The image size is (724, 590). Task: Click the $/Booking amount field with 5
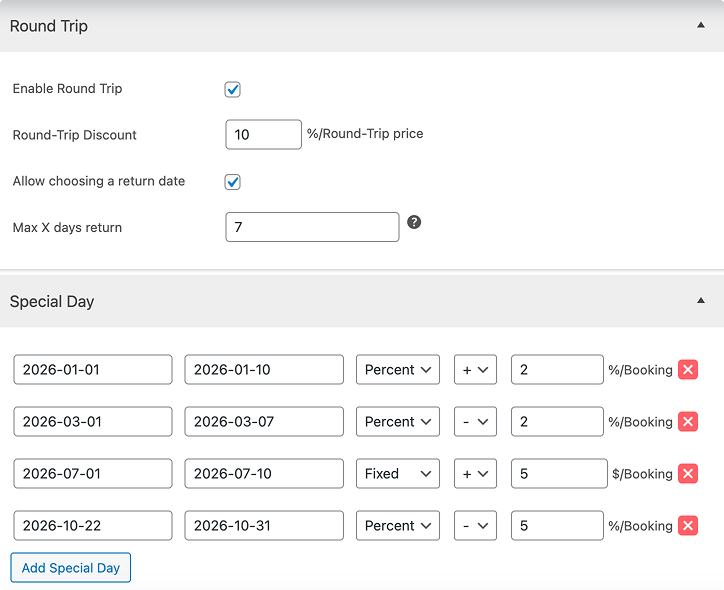(x=557, y=474)
